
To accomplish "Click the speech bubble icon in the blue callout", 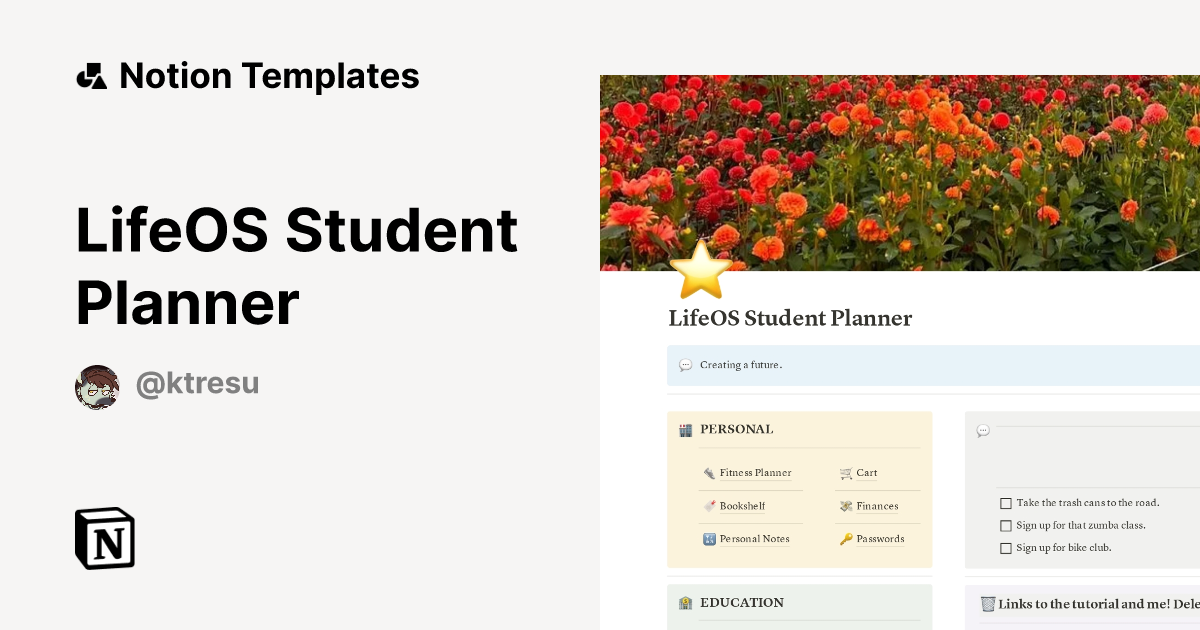I will point(684,365).
